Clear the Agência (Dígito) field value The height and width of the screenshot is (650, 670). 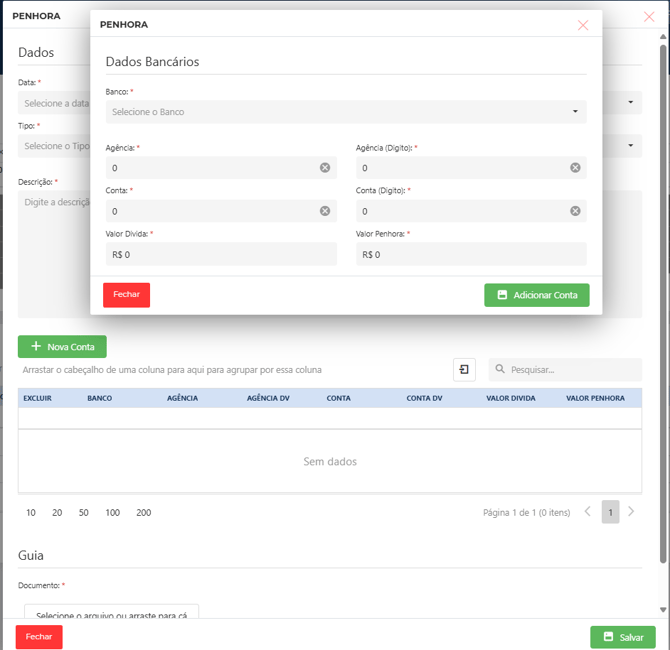tap(575, 168)
